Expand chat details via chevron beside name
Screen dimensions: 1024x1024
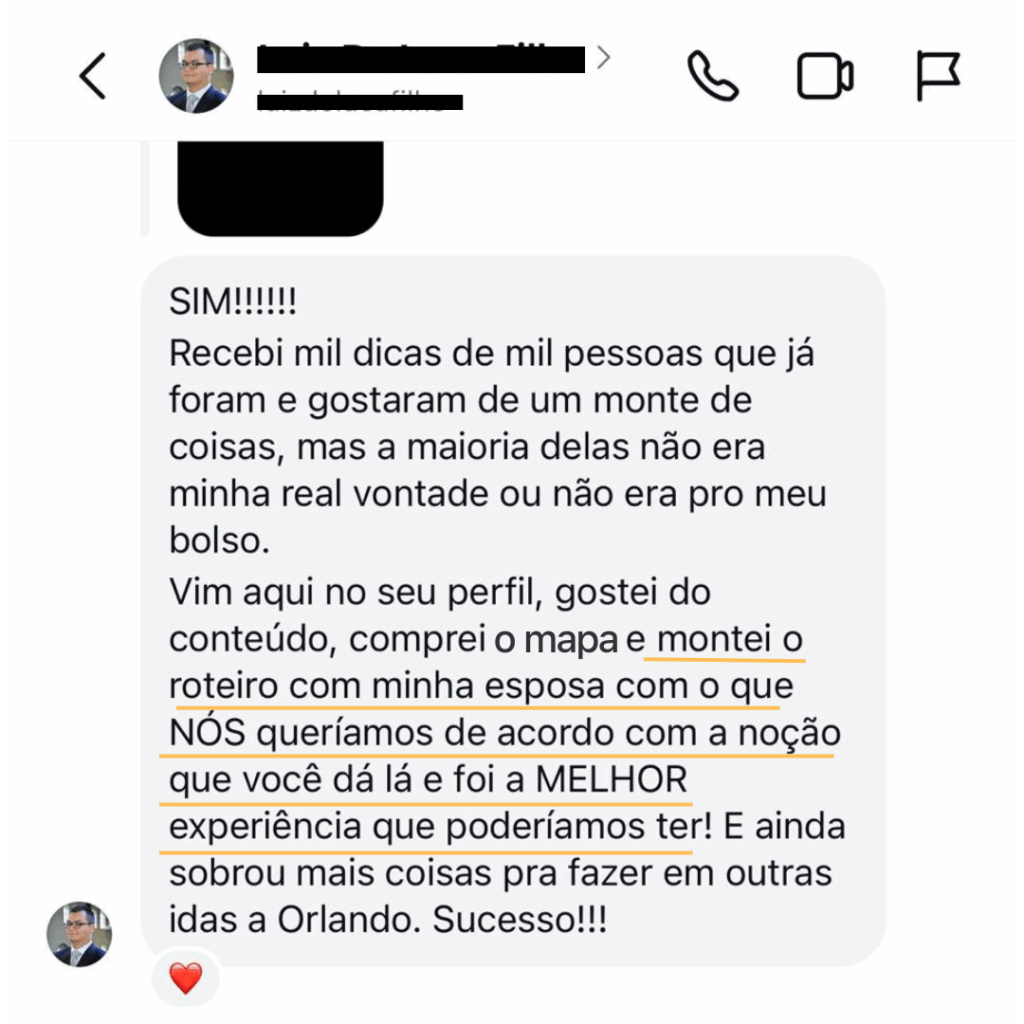tap(603, 57)
